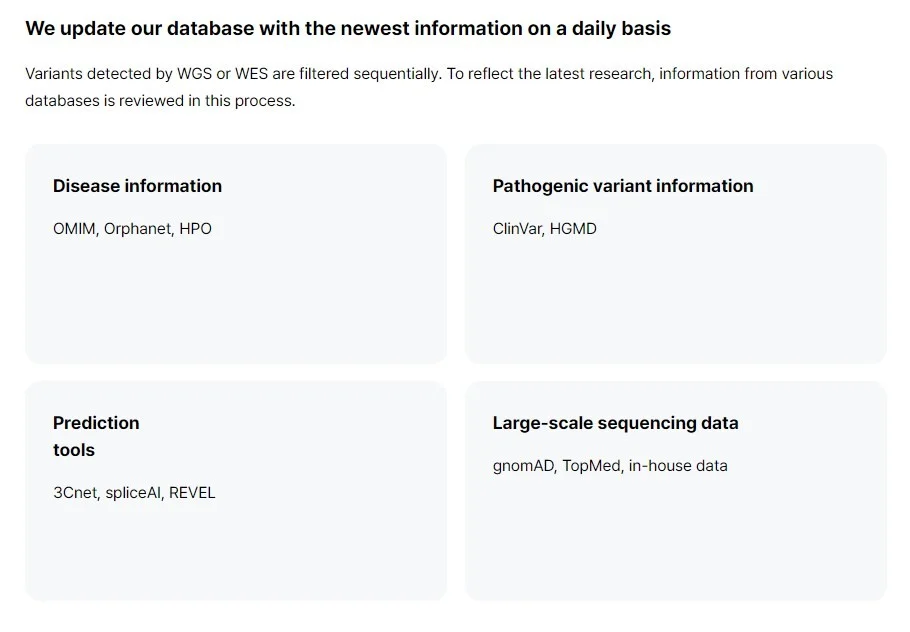Click the 3Cnet prediction tool name
This screenshot has width=910, height=632.
(x=76, y=493)
